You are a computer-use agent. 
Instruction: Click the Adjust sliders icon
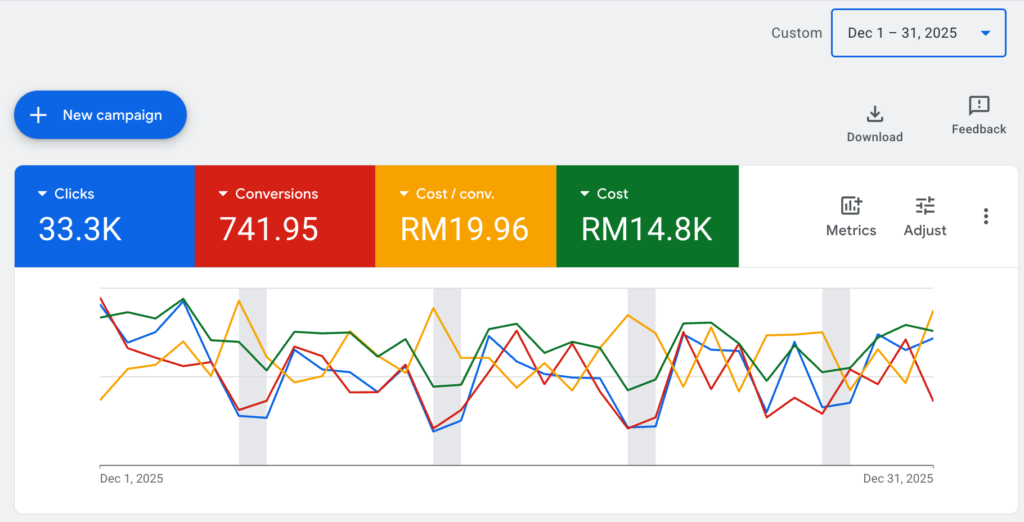click(x=925, y=206)
